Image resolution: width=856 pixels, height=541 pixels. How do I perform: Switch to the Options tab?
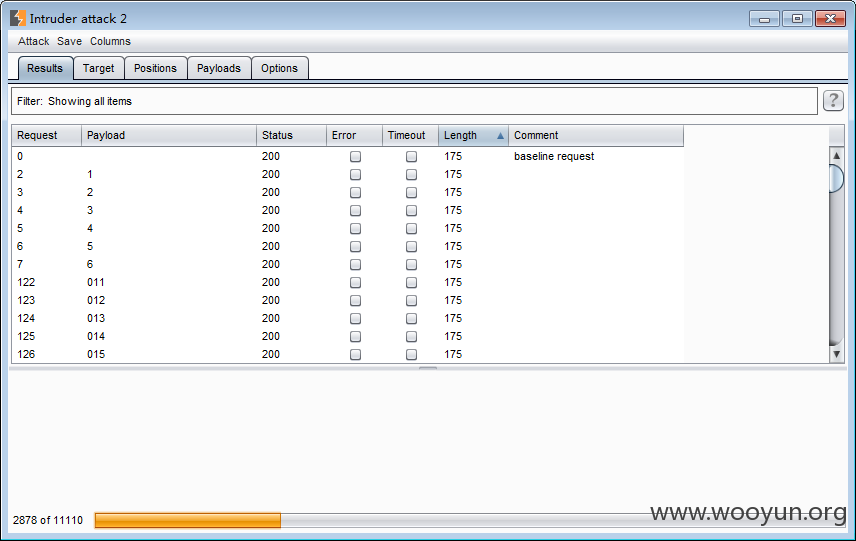pos(280,68)
